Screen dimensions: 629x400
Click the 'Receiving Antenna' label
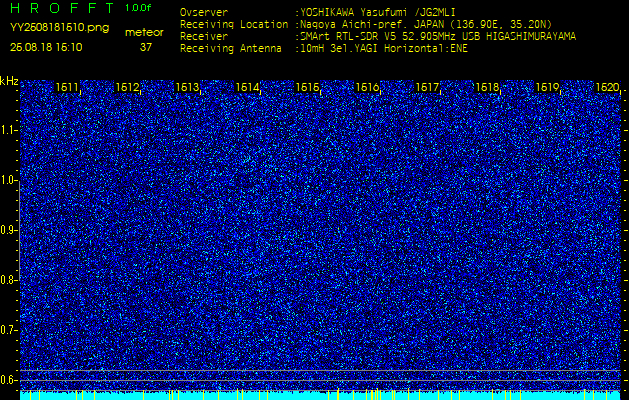click(231, 49)
